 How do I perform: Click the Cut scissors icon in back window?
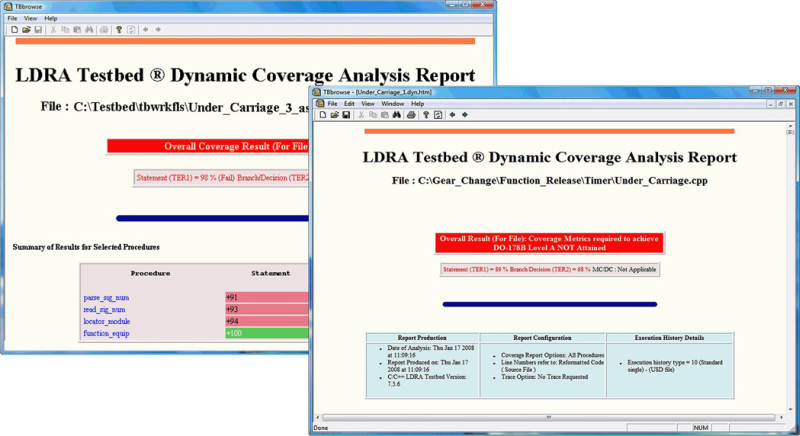click(x=53, y=30)
